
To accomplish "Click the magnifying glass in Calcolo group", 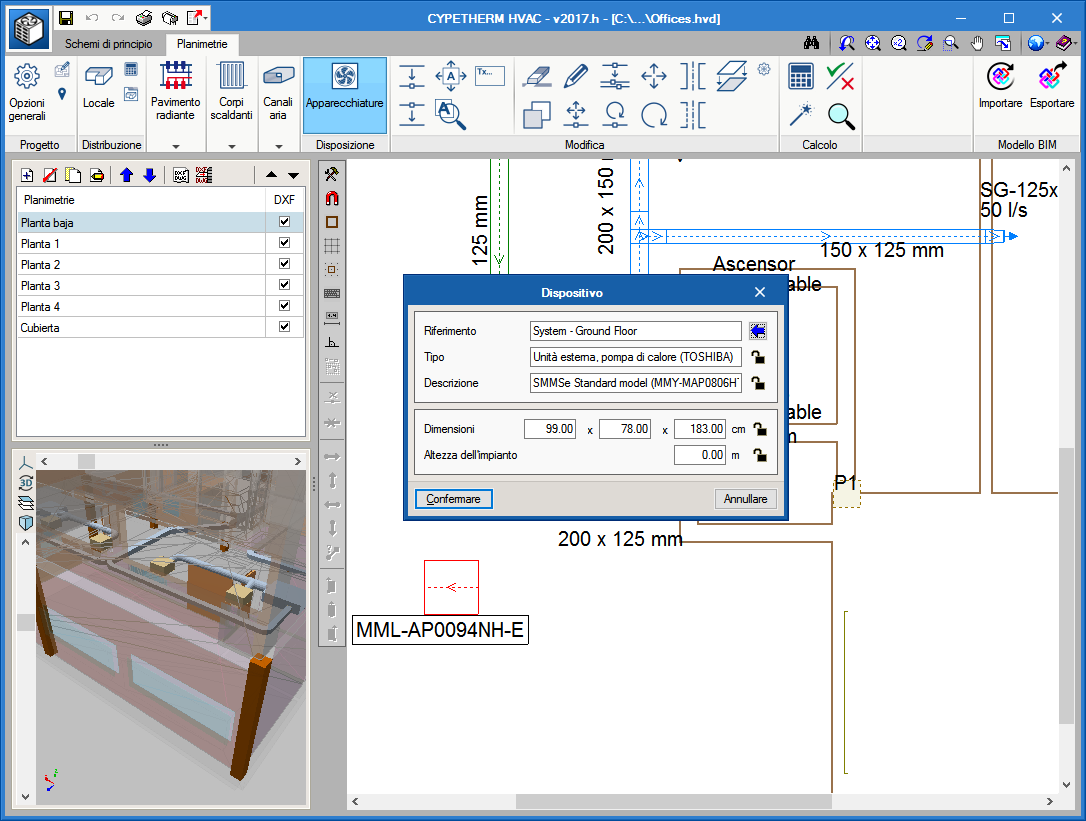I will [841, 116].
